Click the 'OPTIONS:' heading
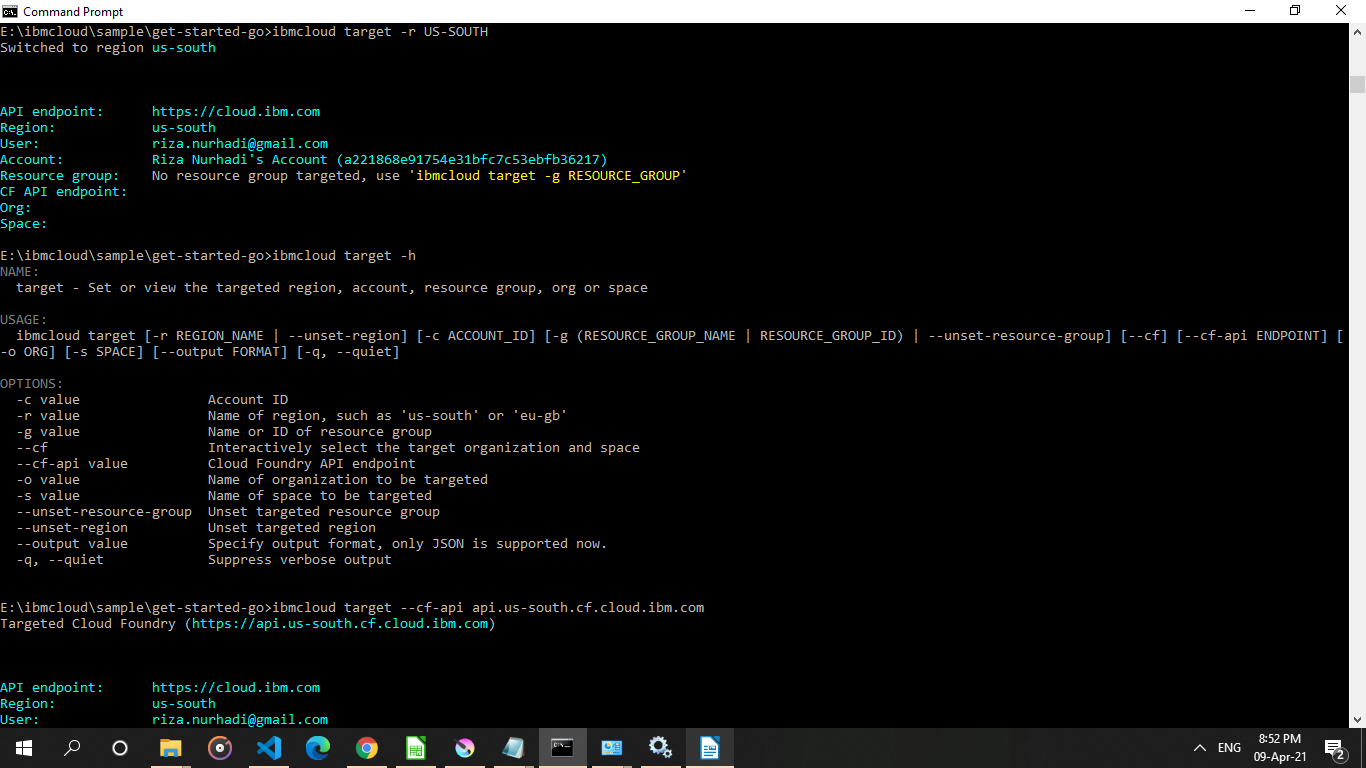Viewport: 1366px width, 768px height. [32, 384]
